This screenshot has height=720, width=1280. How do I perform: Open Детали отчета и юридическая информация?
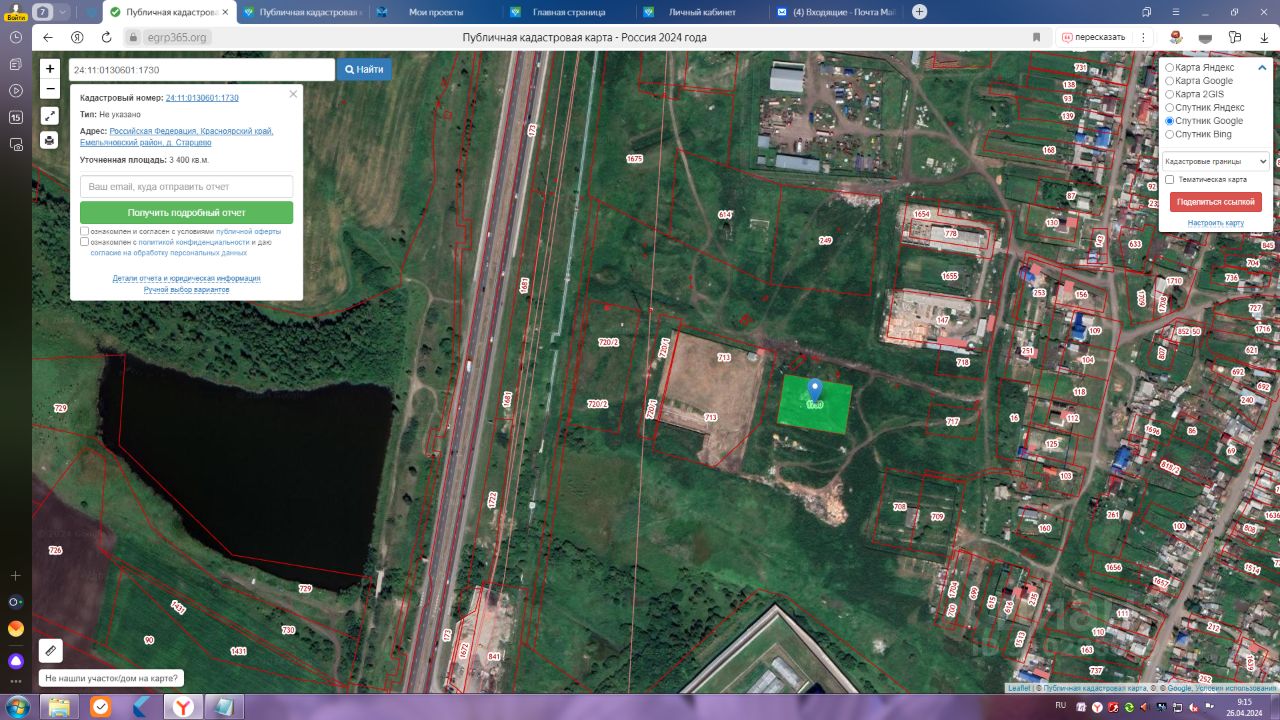coord(186,278)
